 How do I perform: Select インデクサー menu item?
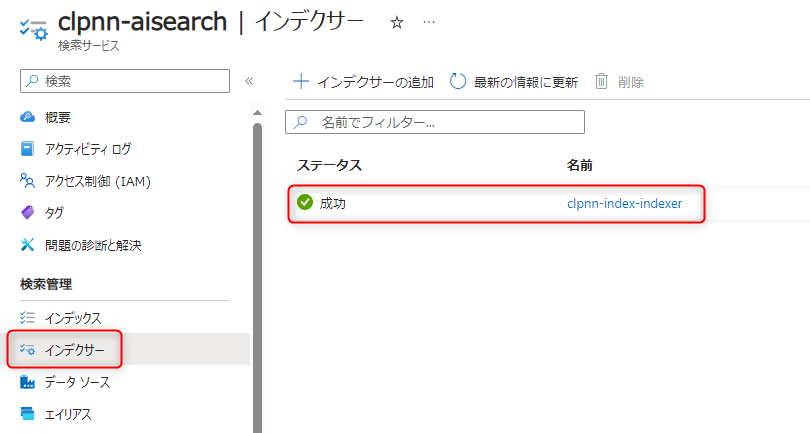(74, 350)
